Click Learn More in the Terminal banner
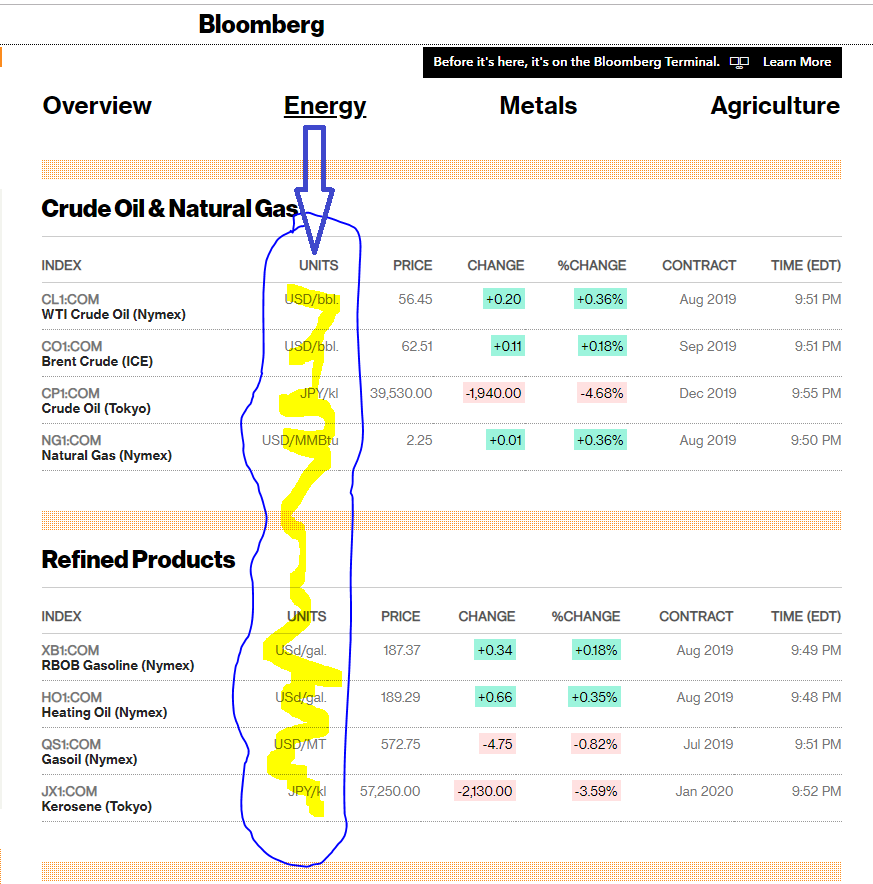Image resolution: width=873 pixels, height=884 pixels. coord(796,62)
